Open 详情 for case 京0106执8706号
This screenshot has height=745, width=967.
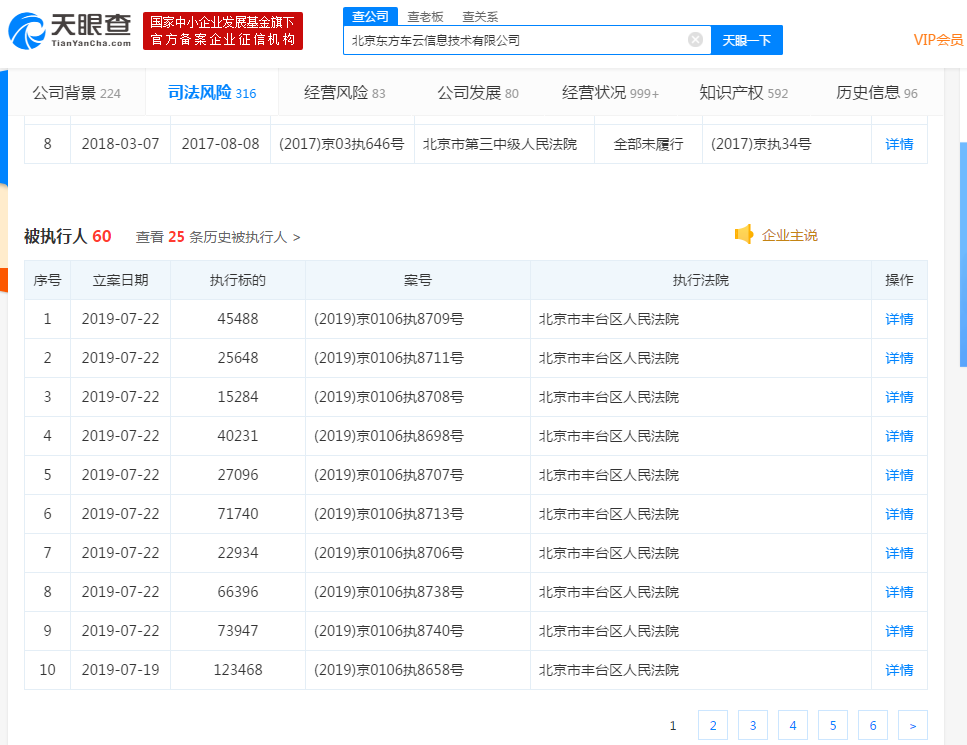click(899, 553)
